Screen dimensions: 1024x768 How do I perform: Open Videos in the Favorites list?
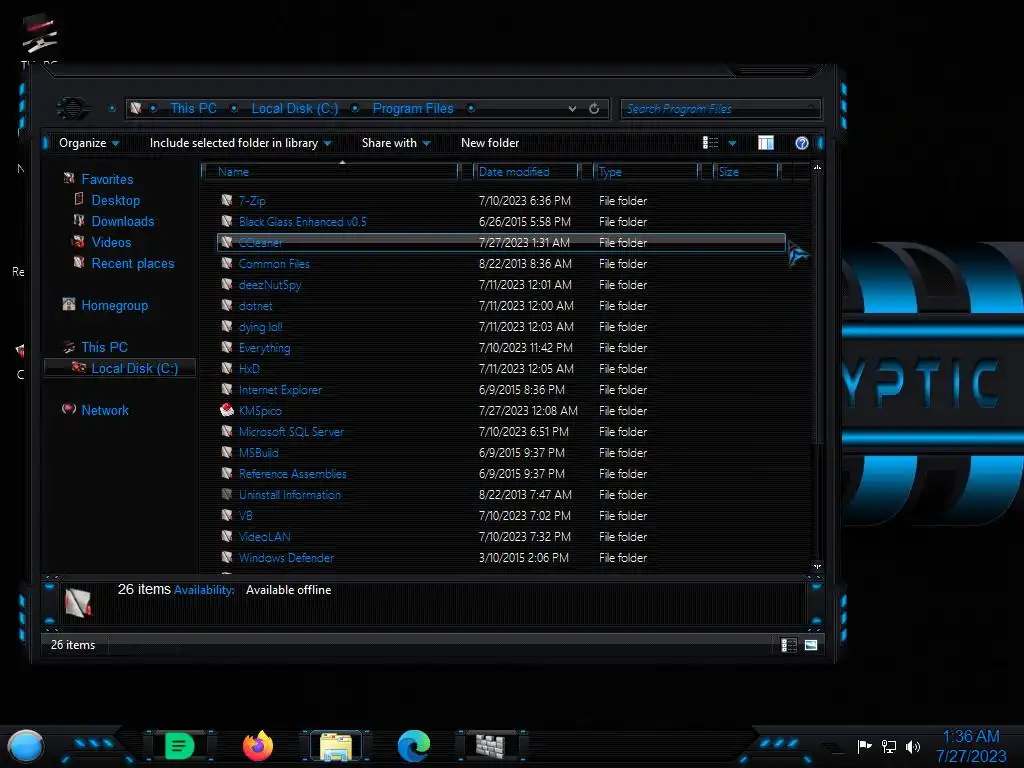pyautogui.click(x=111, y=242)
